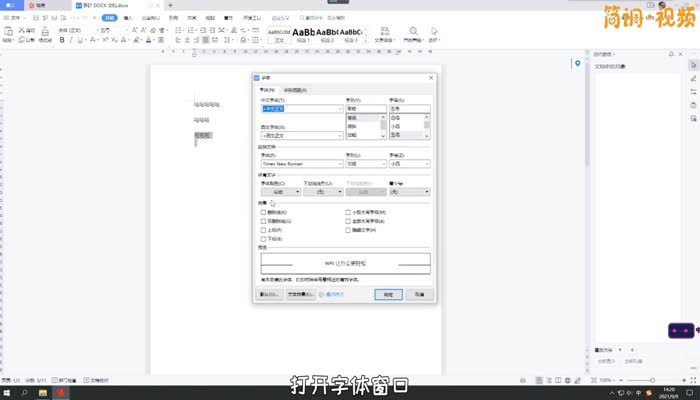The height and width of the screenshot is (400, 700).
Task: Switch to the 字符间距 character spacing tab
Action: pos(295,90)
